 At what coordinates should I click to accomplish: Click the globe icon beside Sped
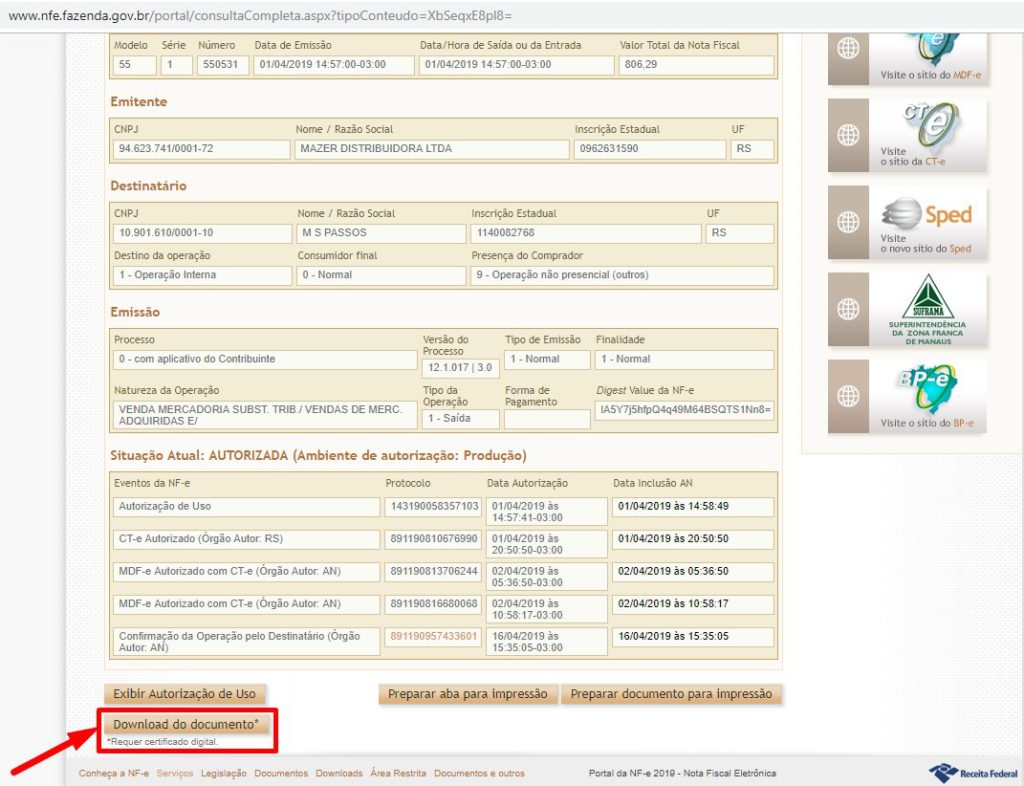click(848, 222)
